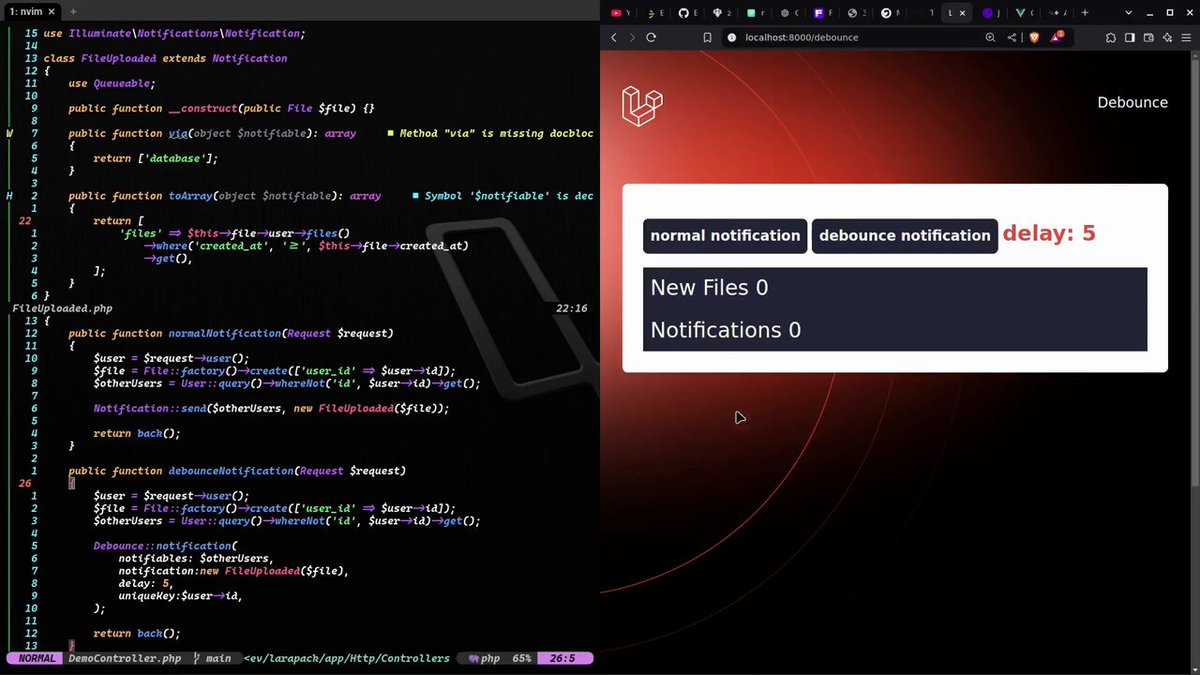Click the 'New Files 0' text
1200x675 pixels.
[709, 288]
